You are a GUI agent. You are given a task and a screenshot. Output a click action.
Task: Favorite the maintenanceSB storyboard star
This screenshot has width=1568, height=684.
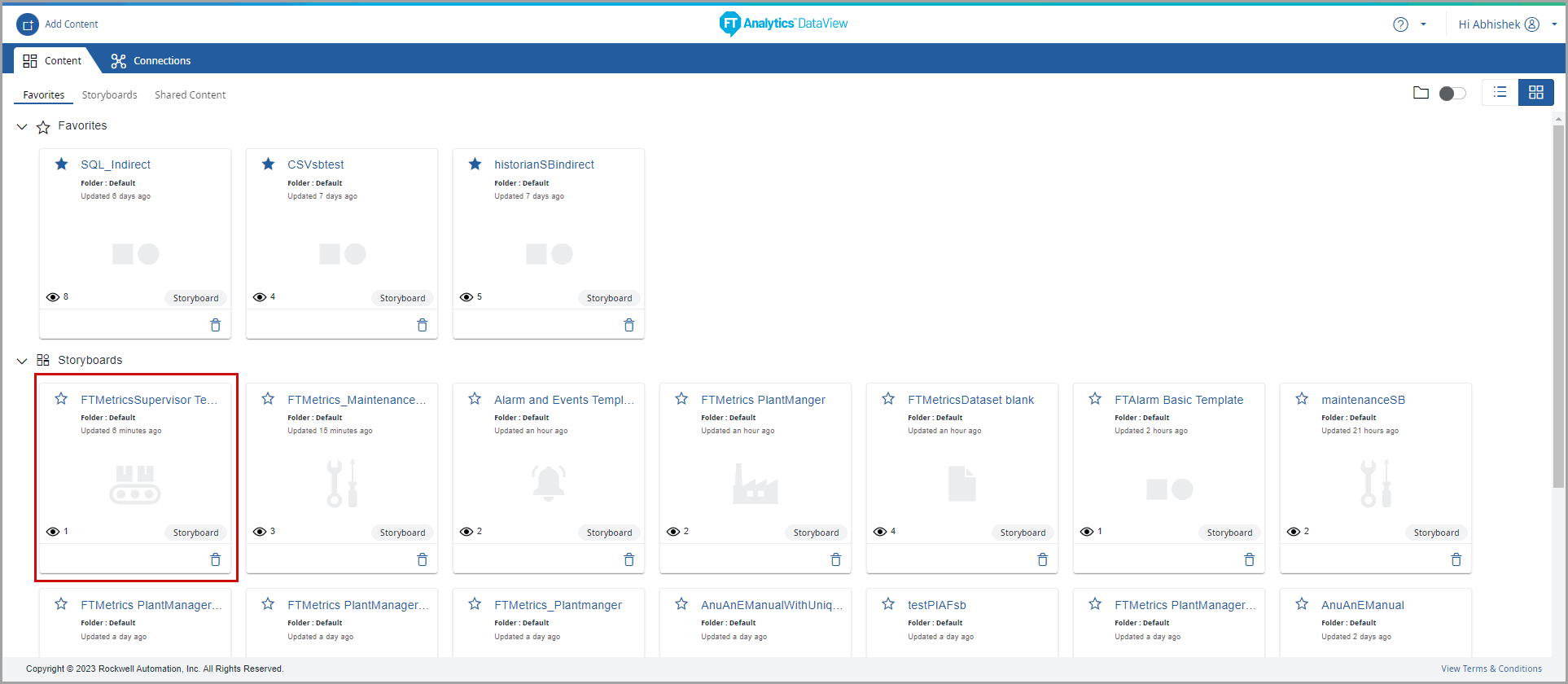point(1302,399)
